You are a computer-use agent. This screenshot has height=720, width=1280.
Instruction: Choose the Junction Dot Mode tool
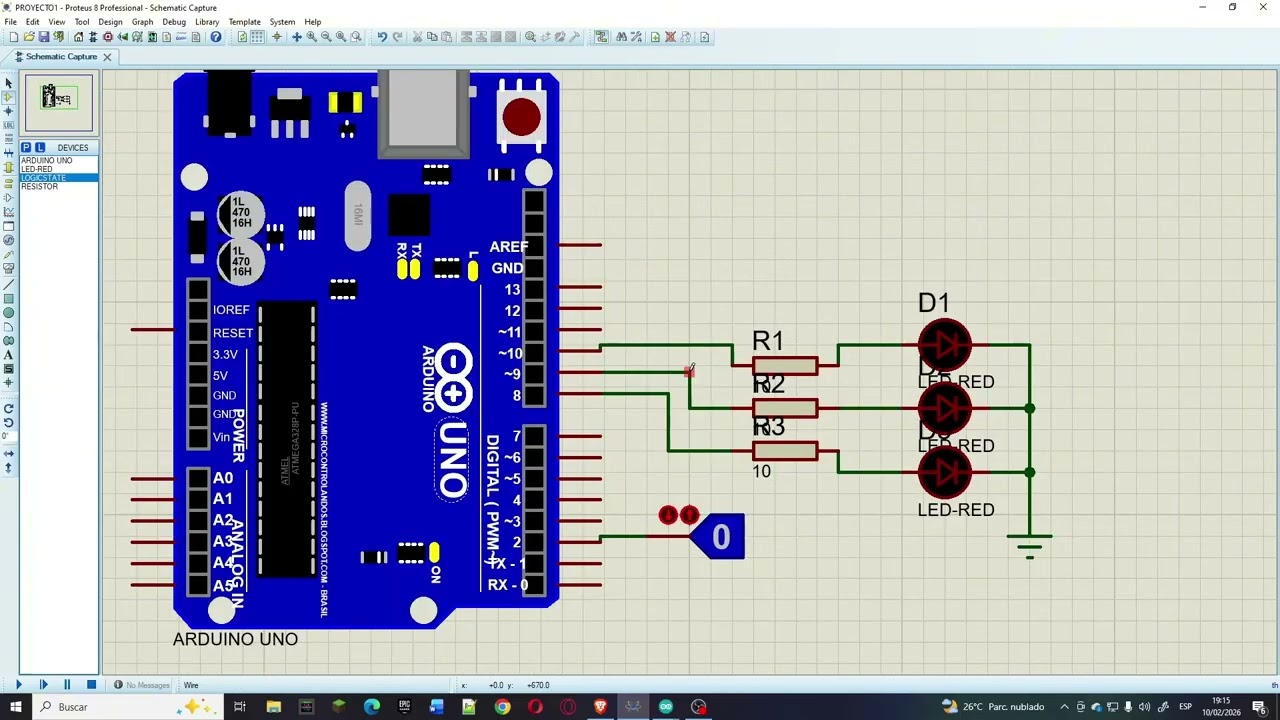(x=8, y=111)
